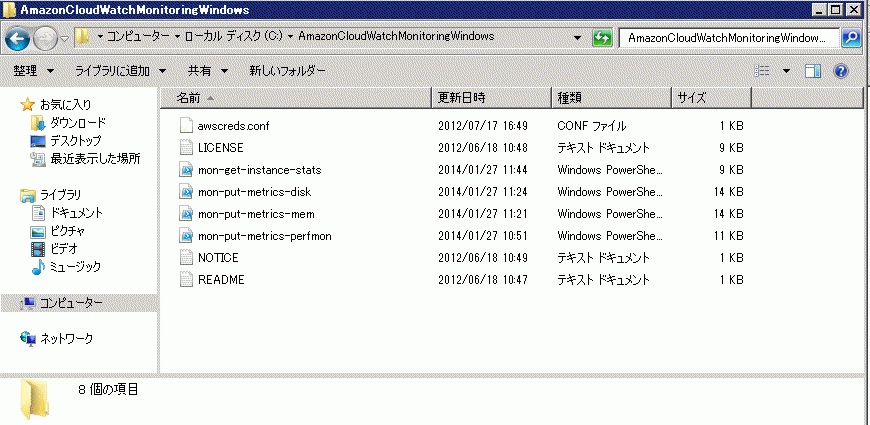
Task: Open ミュージック library
Action: coord(75,267)
